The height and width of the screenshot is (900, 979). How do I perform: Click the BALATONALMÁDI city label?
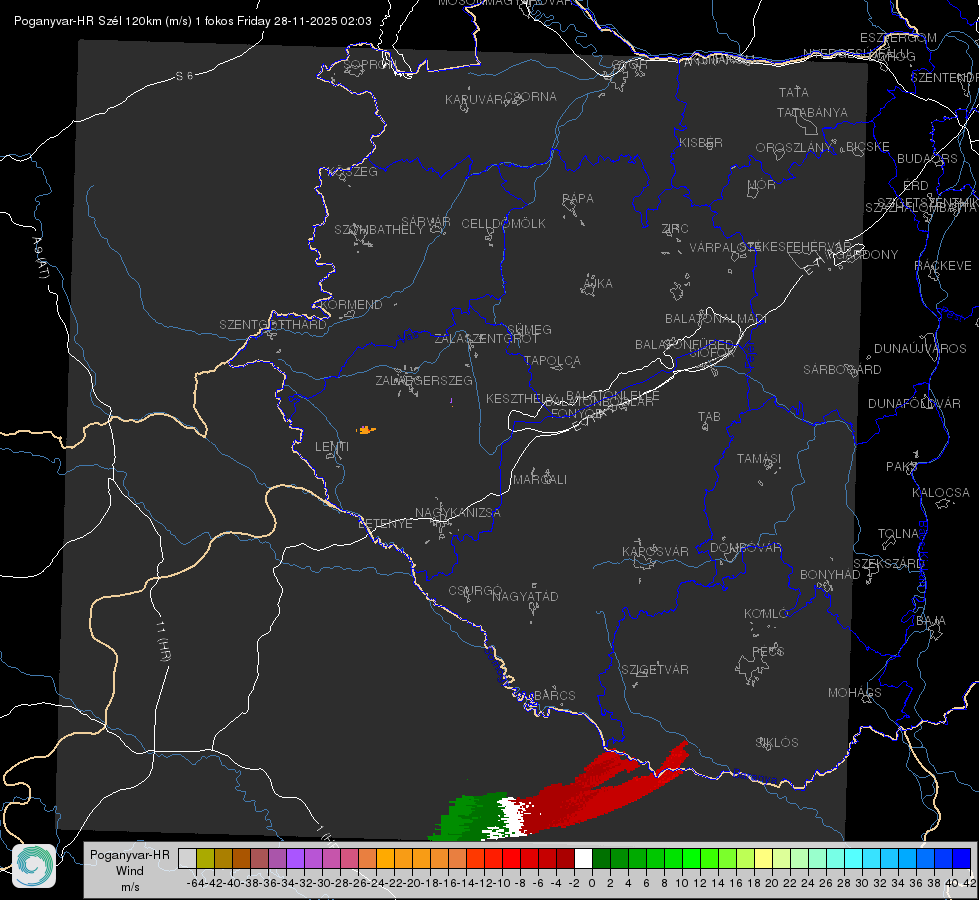click(716, 319)
